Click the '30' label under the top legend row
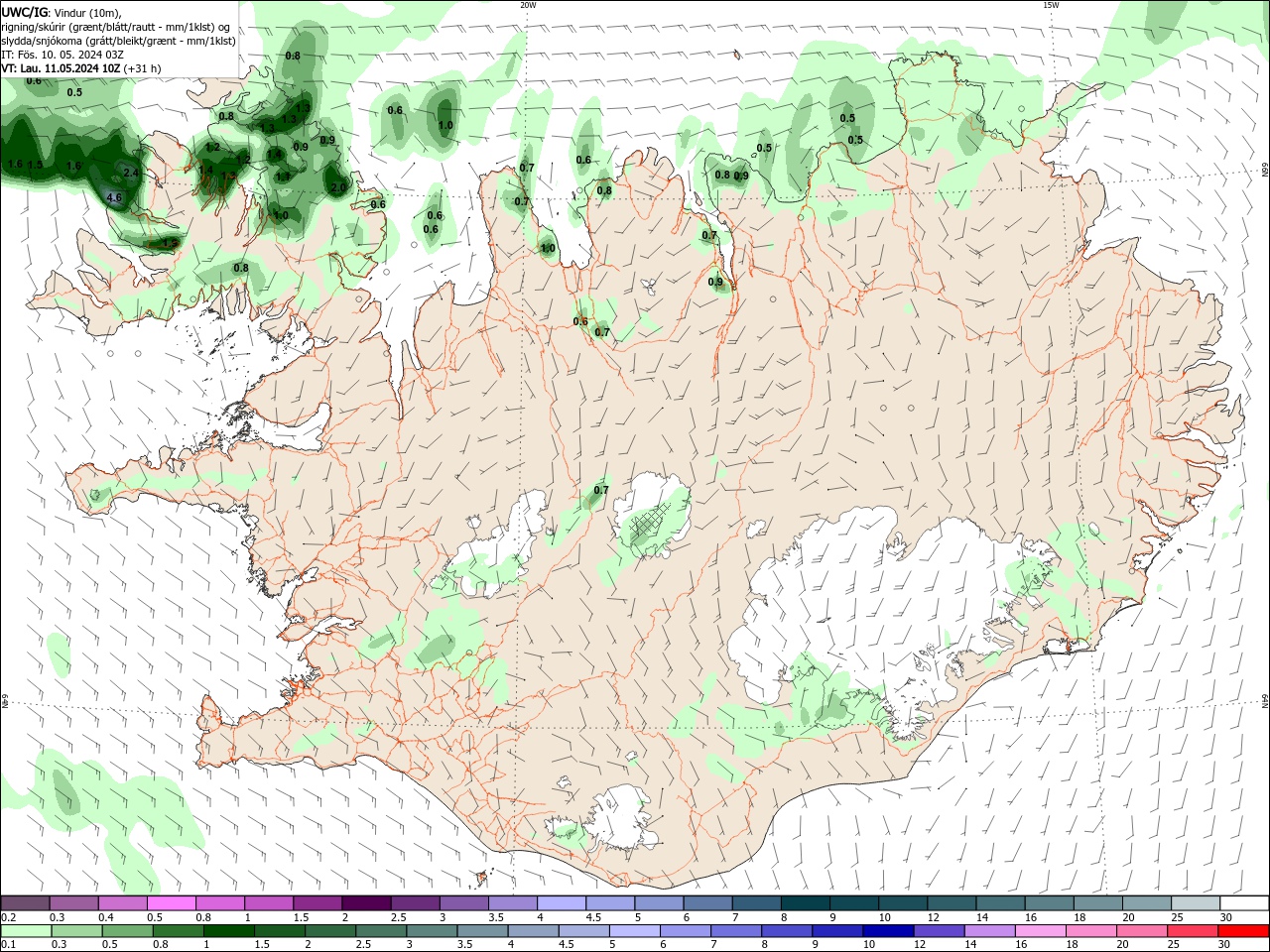The width and height of the screenshot is (1270, 952). tap(1225, 917)
